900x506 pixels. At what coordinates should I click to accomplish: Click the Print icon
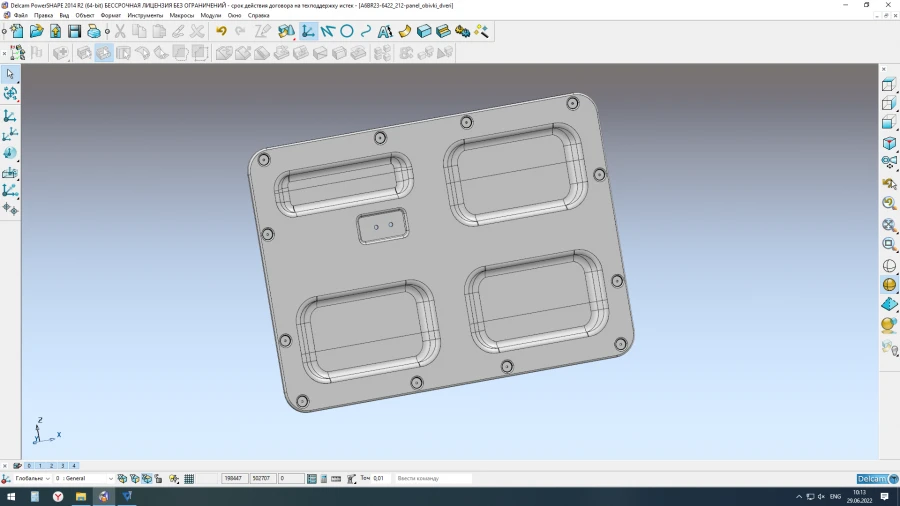click(x=93, y=31)
